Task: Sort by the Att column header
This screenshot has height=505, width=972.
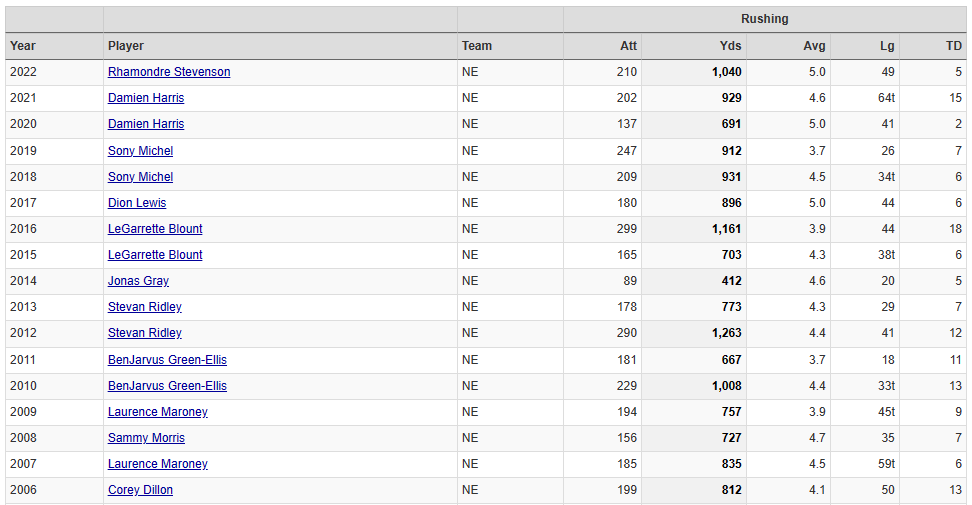Action: (x=628, y=46)
